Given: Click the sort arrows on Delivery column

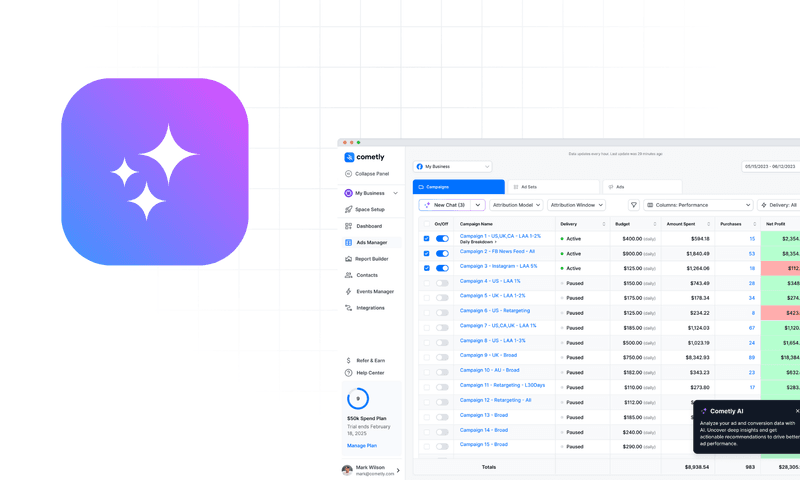Looking at the screenshot, I should point(604,224).
